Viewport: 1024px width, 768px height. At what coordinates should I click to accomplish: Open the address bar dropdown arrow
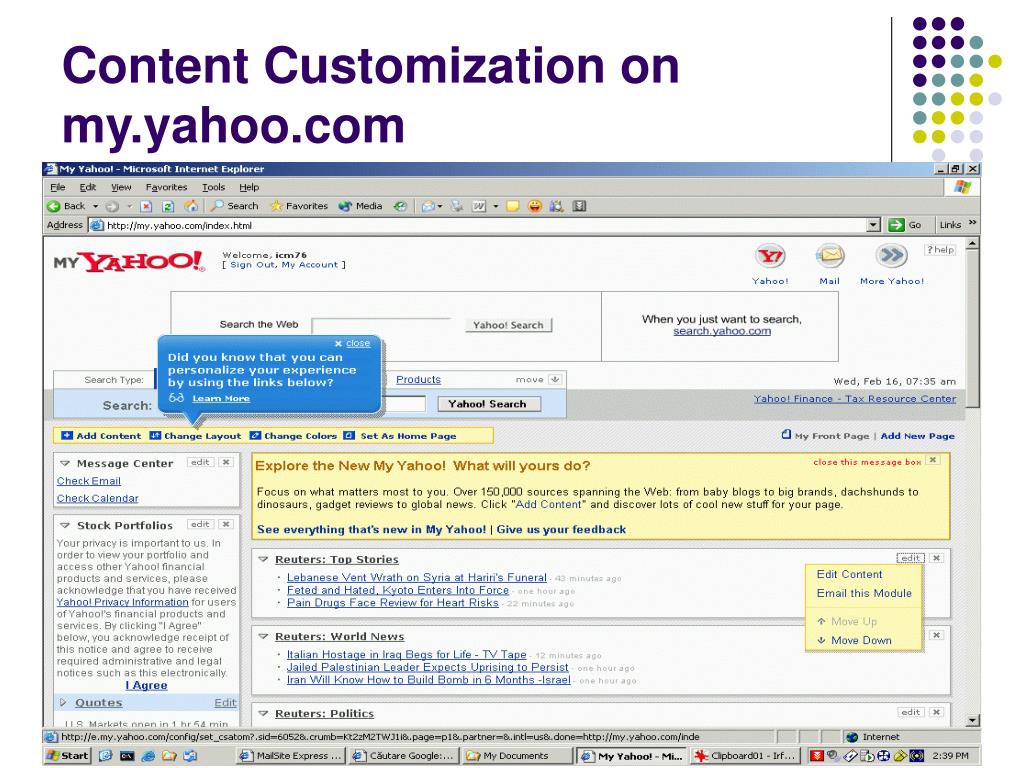tap(874, 225)
